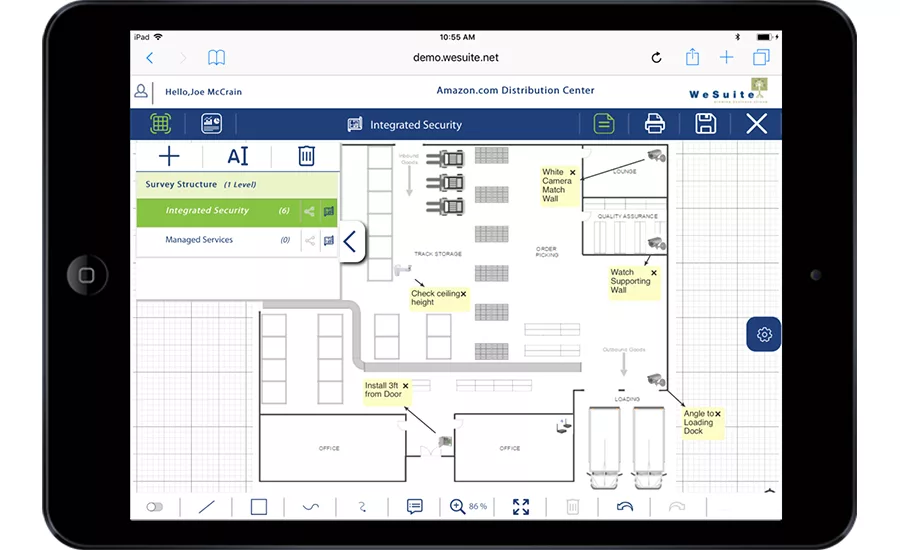The height and width of the screenshot is (550, 900).
Task: Rename item with the AI text tool
Action: coord(238,156)
